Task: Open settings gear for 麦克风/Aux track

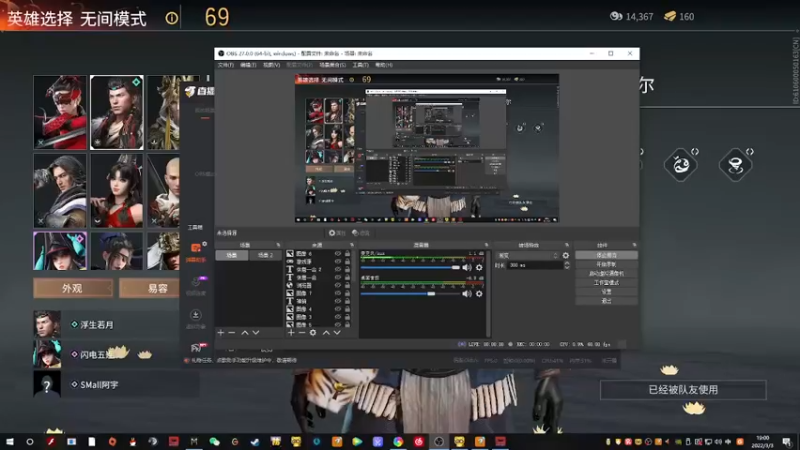Action: point(479,267)
